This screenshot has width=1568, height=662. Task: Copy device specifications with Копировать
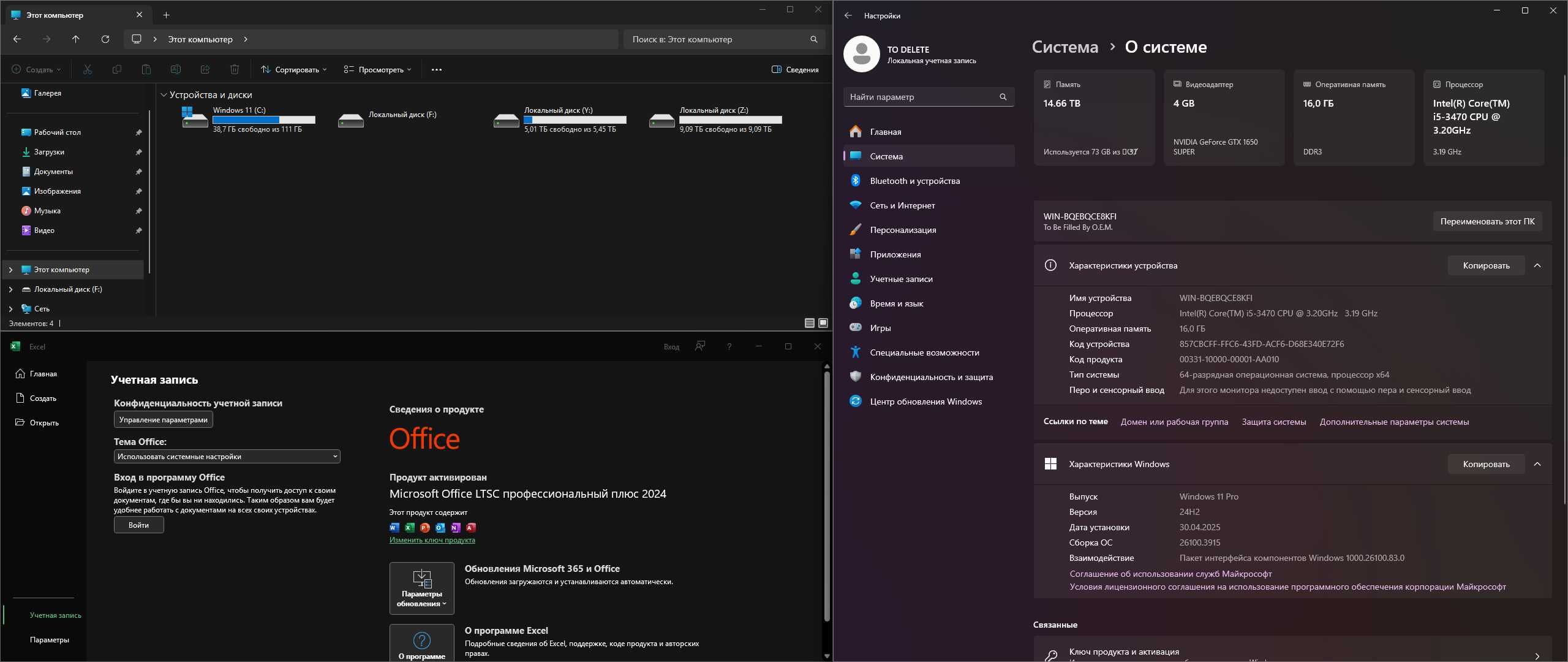coord(1486,265)
